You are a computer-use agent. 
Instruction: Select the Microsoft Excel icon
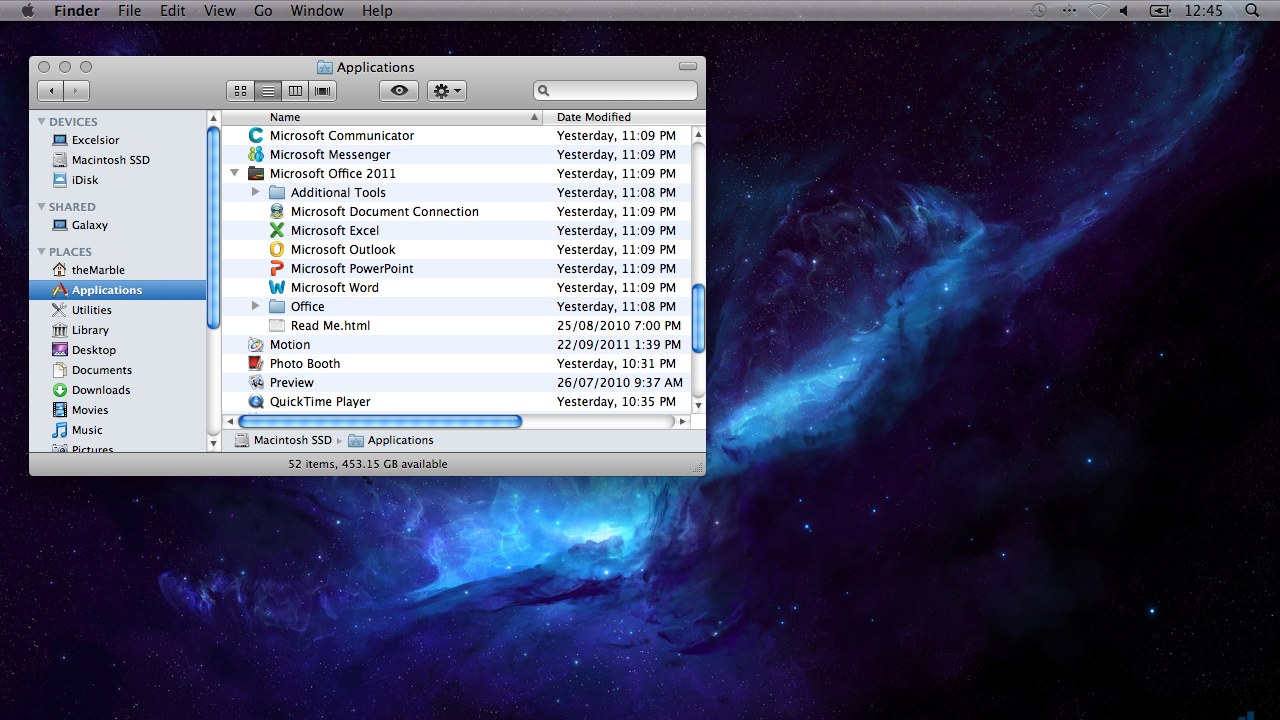pyautogui.click(x=277, y=230)
